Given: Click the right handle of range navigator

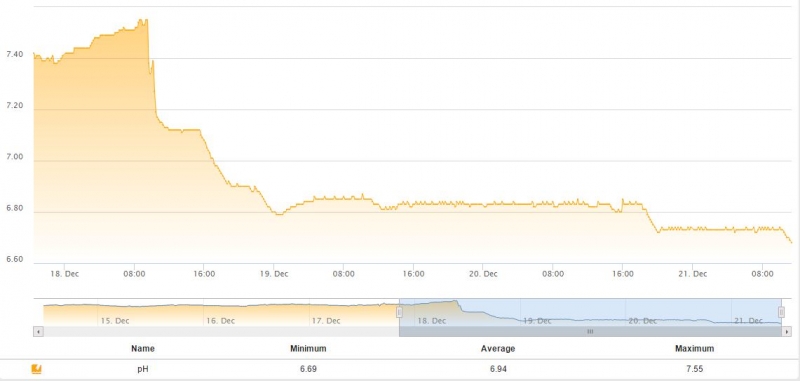Looking at the screenshot, I should (781, 312).
